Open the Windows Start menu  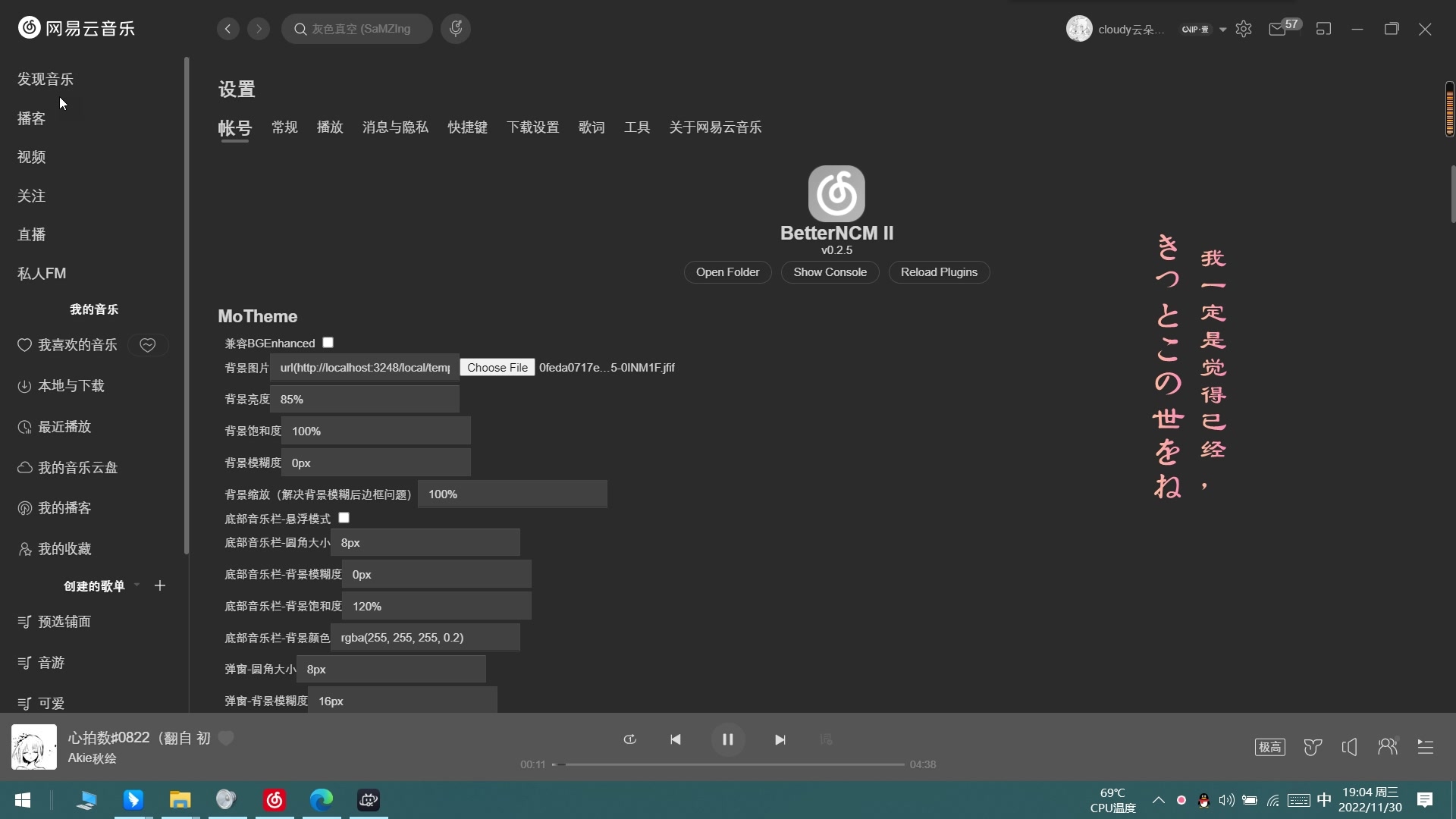23,800
